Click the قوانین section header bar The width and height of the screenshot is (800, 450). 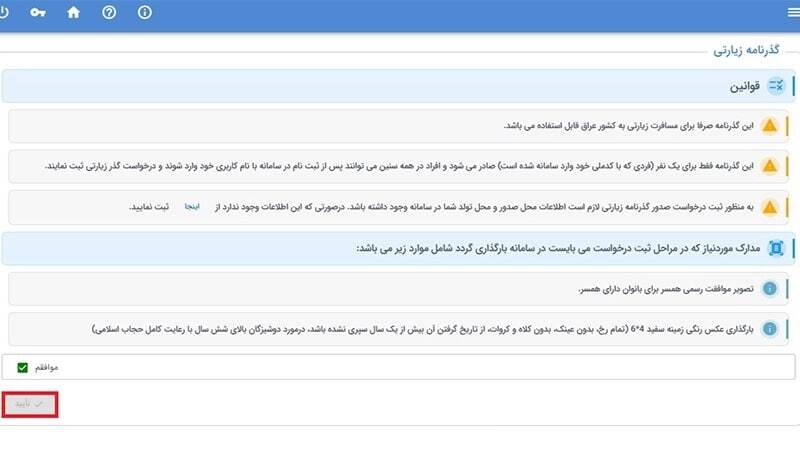(x=400, y=86)
